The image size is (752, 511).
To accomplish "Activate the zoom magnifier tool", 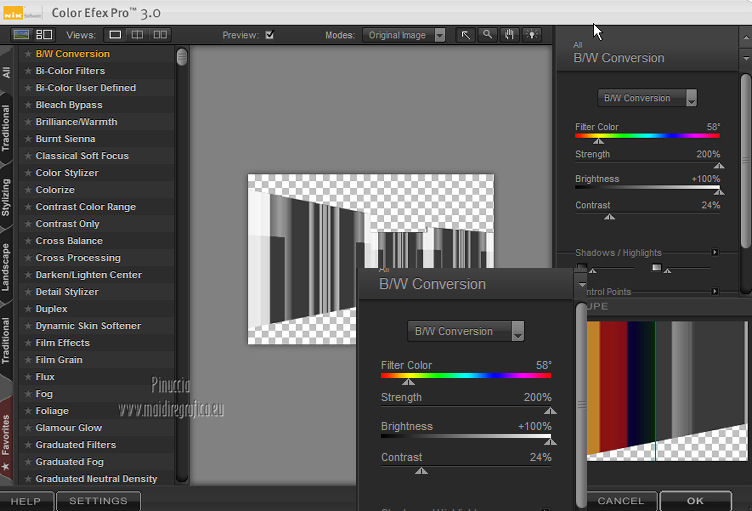I will pyautogui.click(x=487, y=35).
